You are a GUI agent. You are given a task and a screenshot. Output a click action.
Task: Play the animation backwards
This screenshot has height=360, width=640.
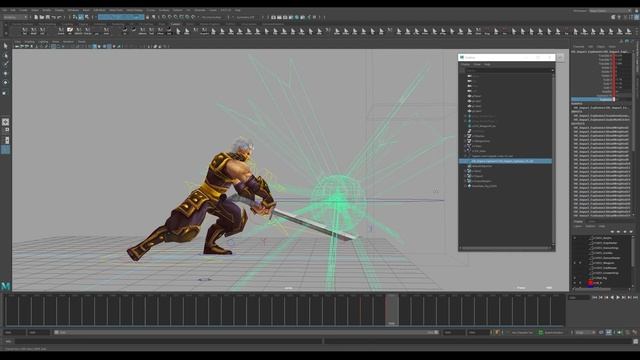point(612,298)
